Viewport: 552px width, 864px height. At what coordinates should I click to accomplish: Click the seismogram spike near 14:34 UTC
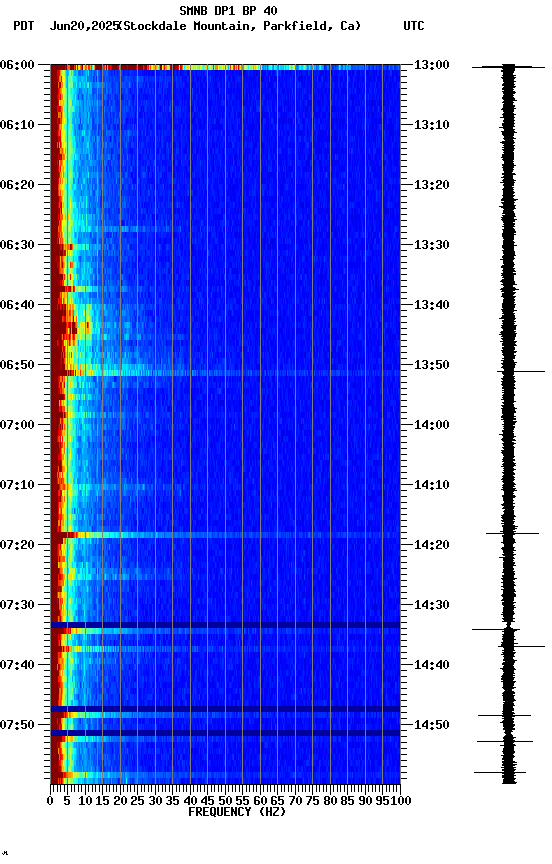click(x=496, y=629)
